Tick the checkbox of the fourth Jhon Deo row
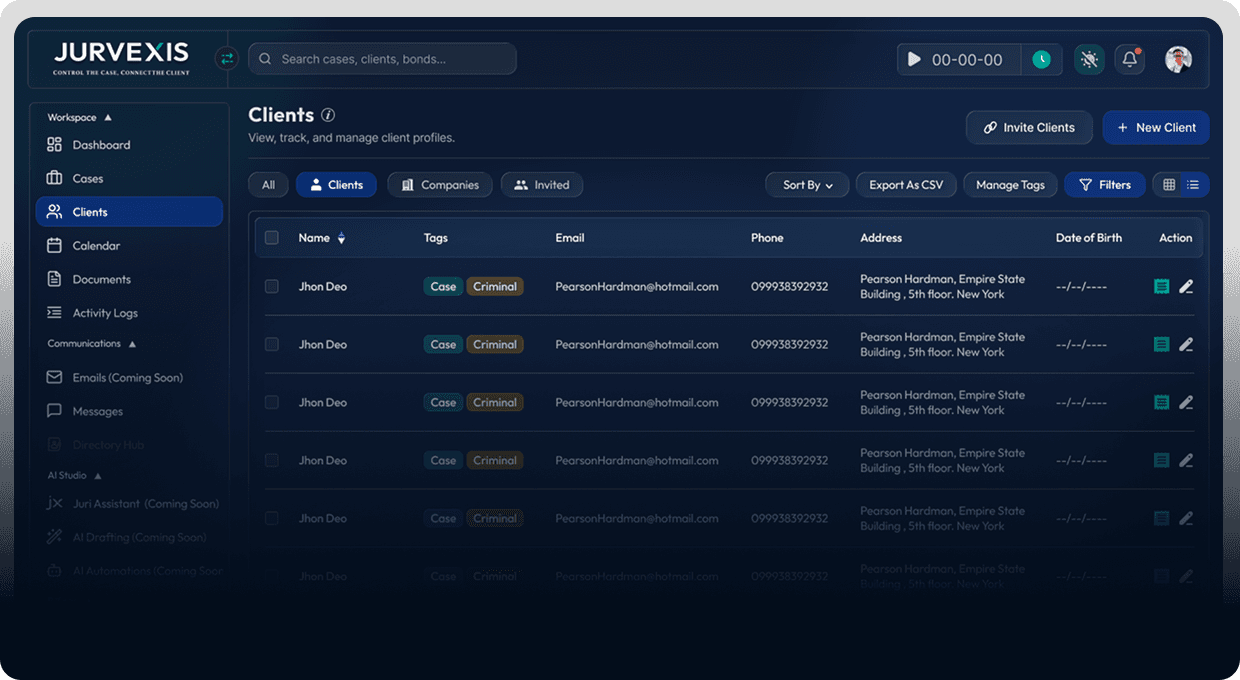This screenshot has height=680, width=1240. click(x=272, y=461)
